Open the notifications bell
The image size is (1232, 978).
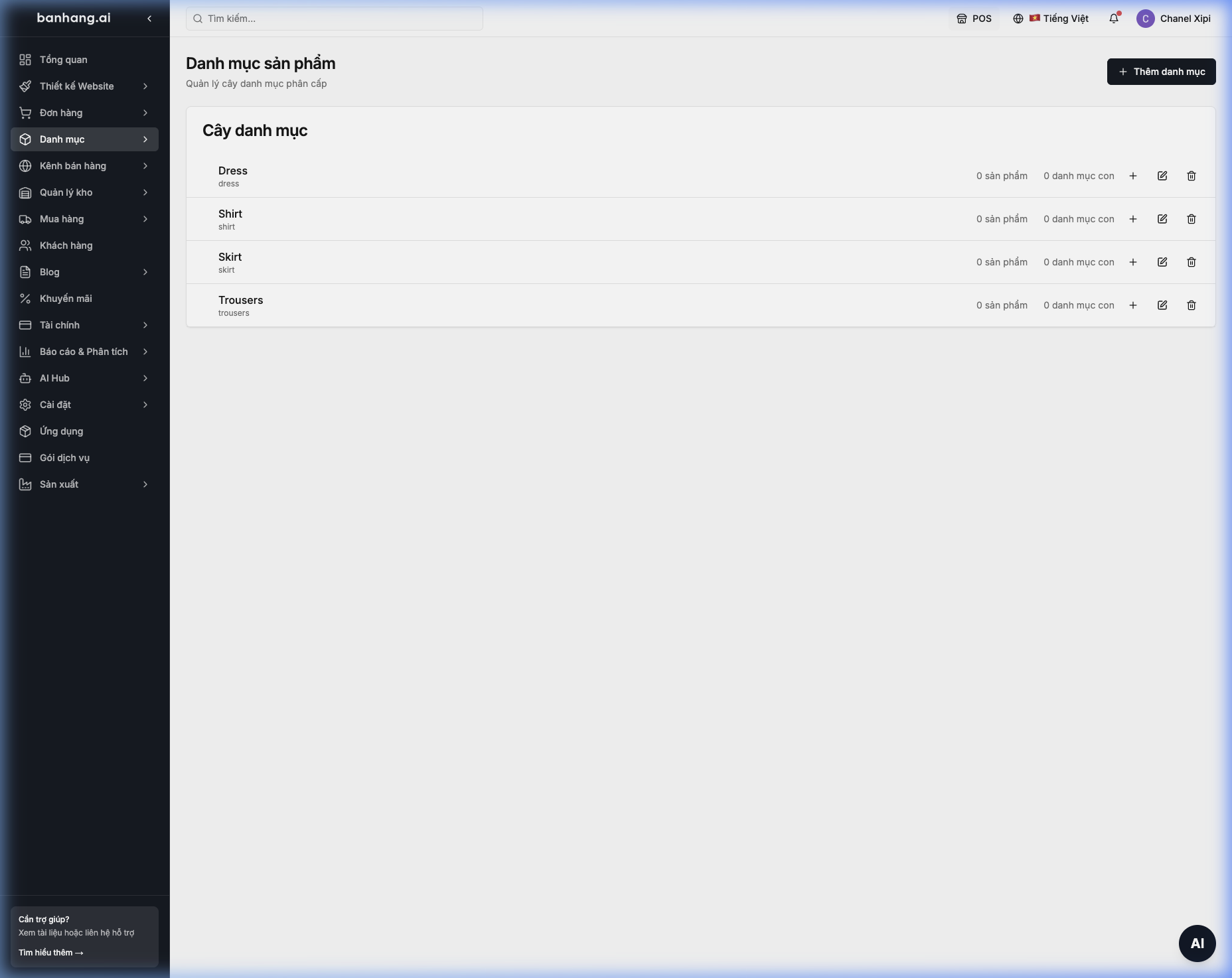point(1114,19)
